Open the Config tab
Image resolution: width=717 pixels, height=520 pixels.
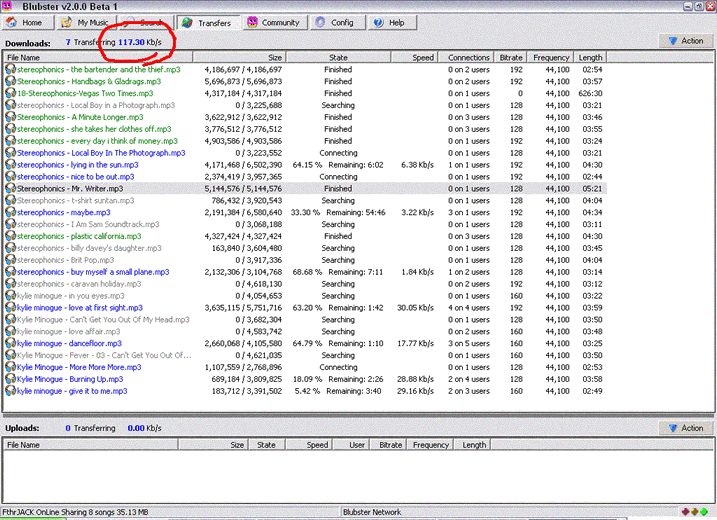[x=337, y=22]
